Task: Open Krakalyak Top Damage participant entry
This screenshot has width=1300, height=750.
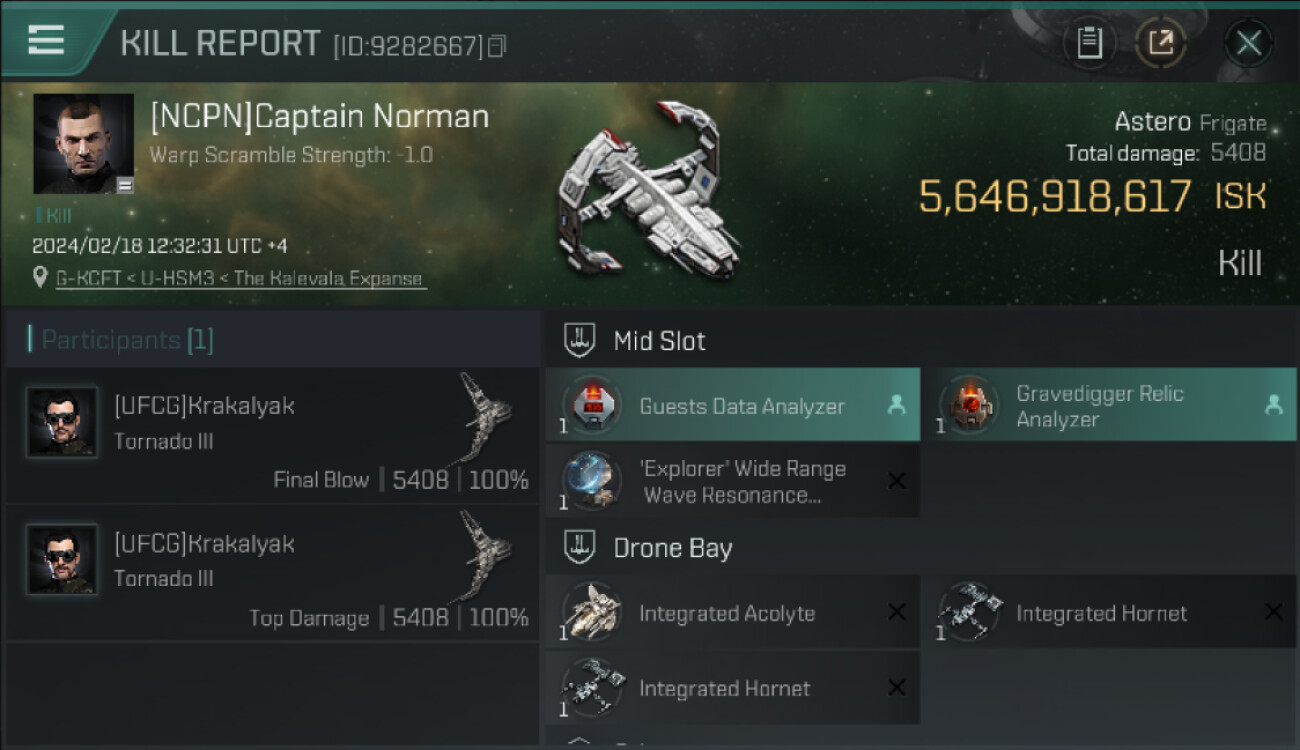Action: 272,573
